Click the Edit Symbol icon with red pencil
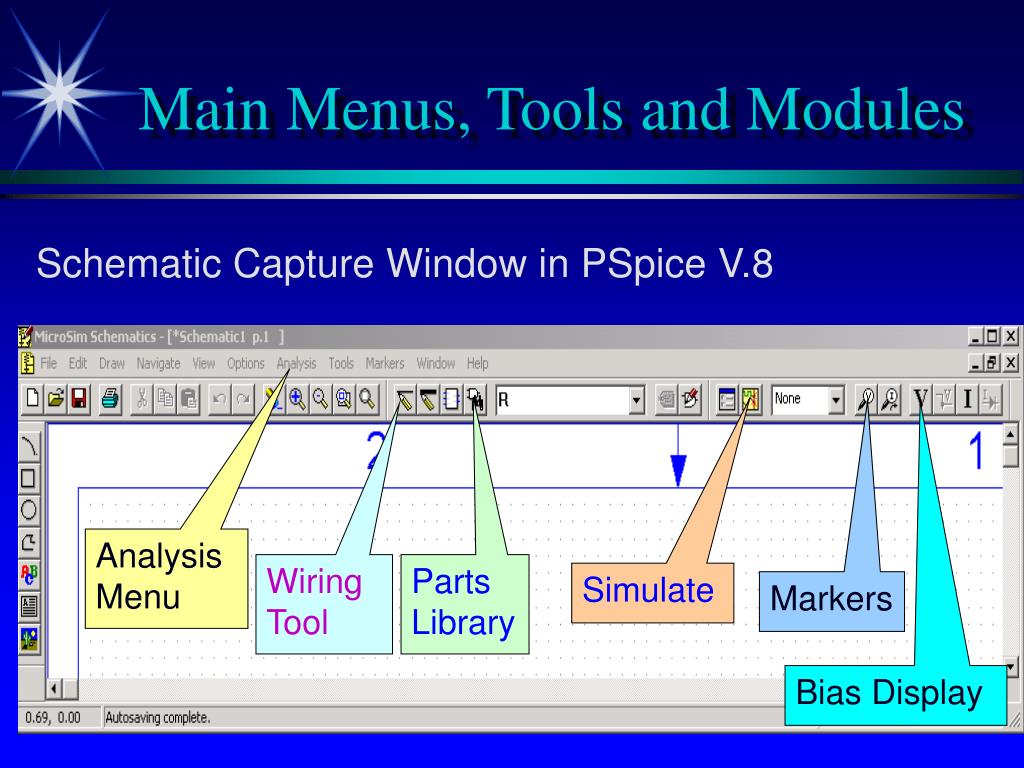Image resolution: width=1024 pixels, height=768 pixels. point(690,399)
